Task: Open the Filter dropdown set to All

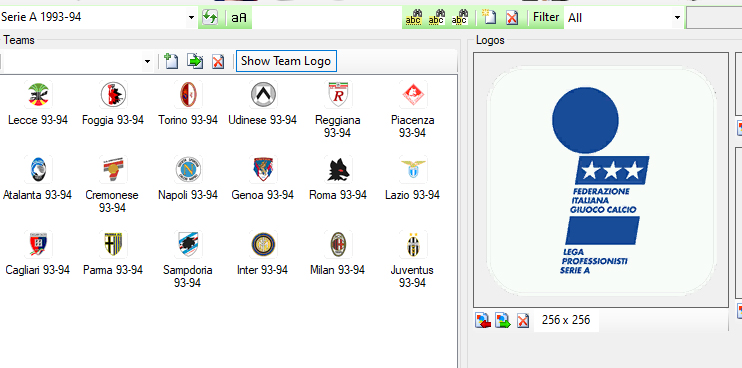Action: [x=677, y=18]
